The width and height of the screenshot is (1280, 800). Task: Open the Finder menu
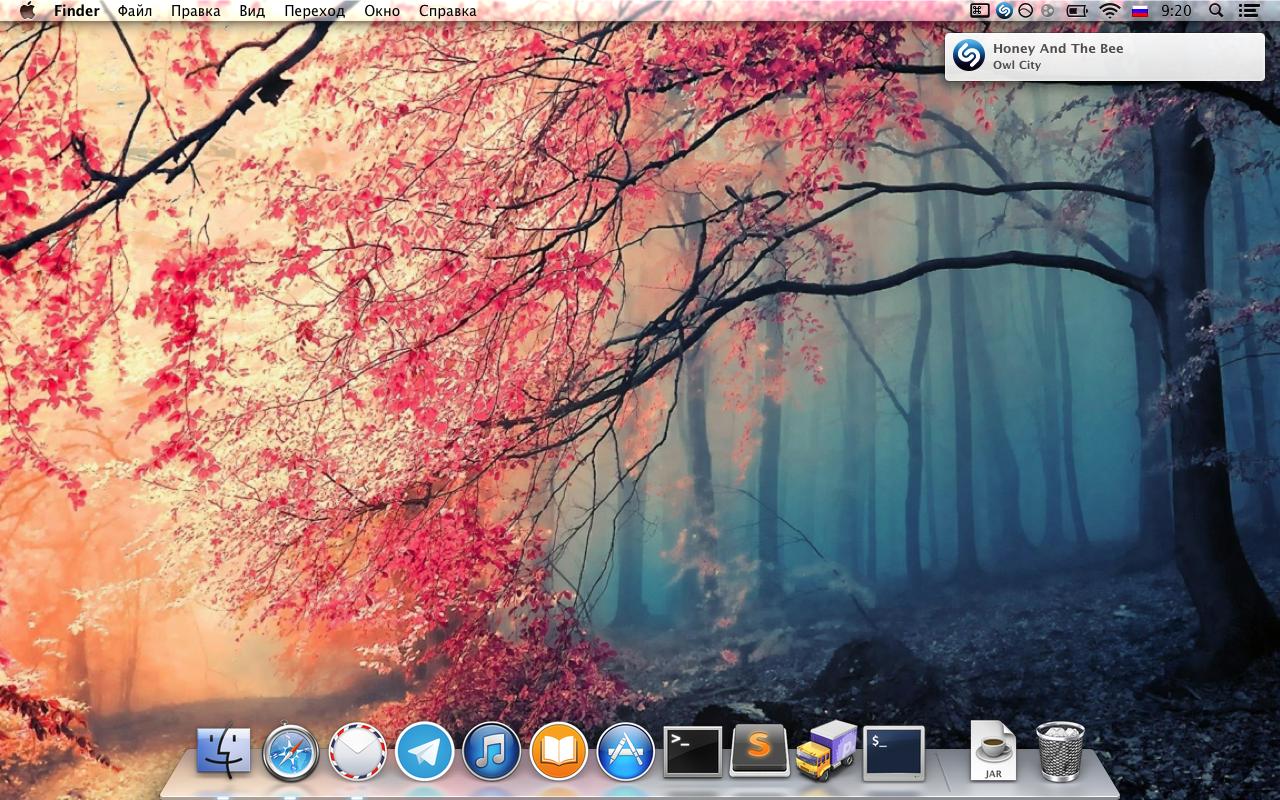click(77, 11)
